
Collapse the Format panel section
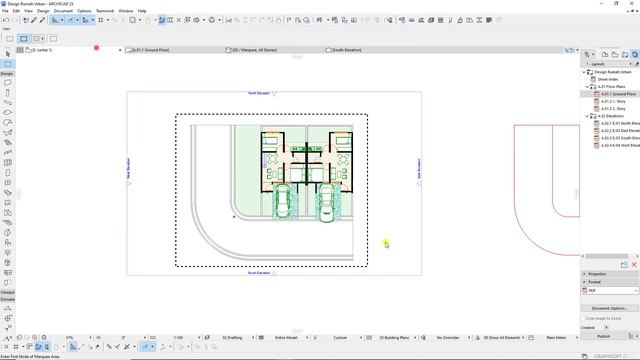click(x=584, y=282)
